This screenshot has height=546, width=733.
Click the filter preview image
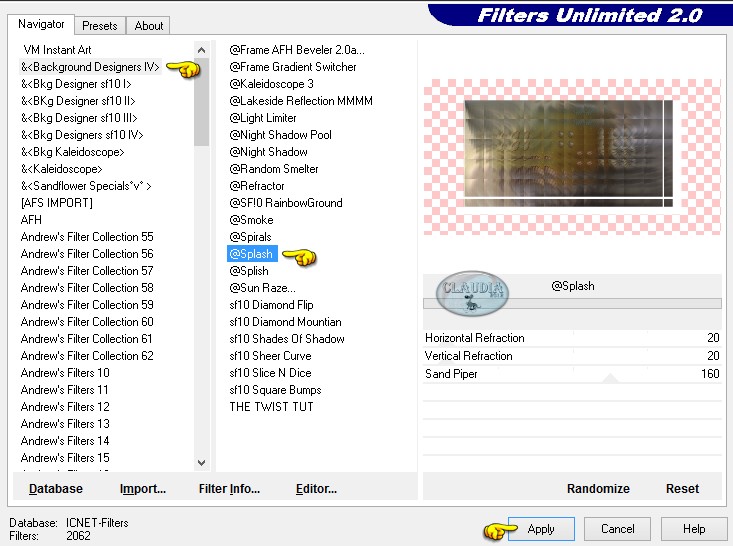tap(568, 153)
